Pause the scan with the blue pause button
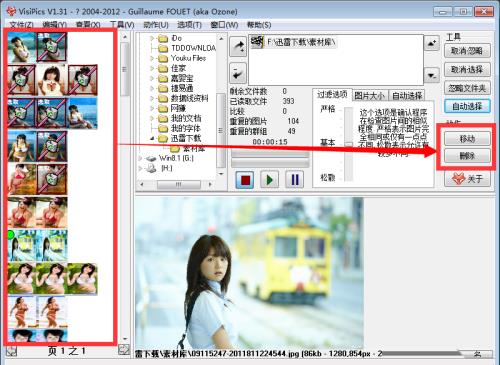Viewport: 500px width, 365px height. (x=295, y=180)
